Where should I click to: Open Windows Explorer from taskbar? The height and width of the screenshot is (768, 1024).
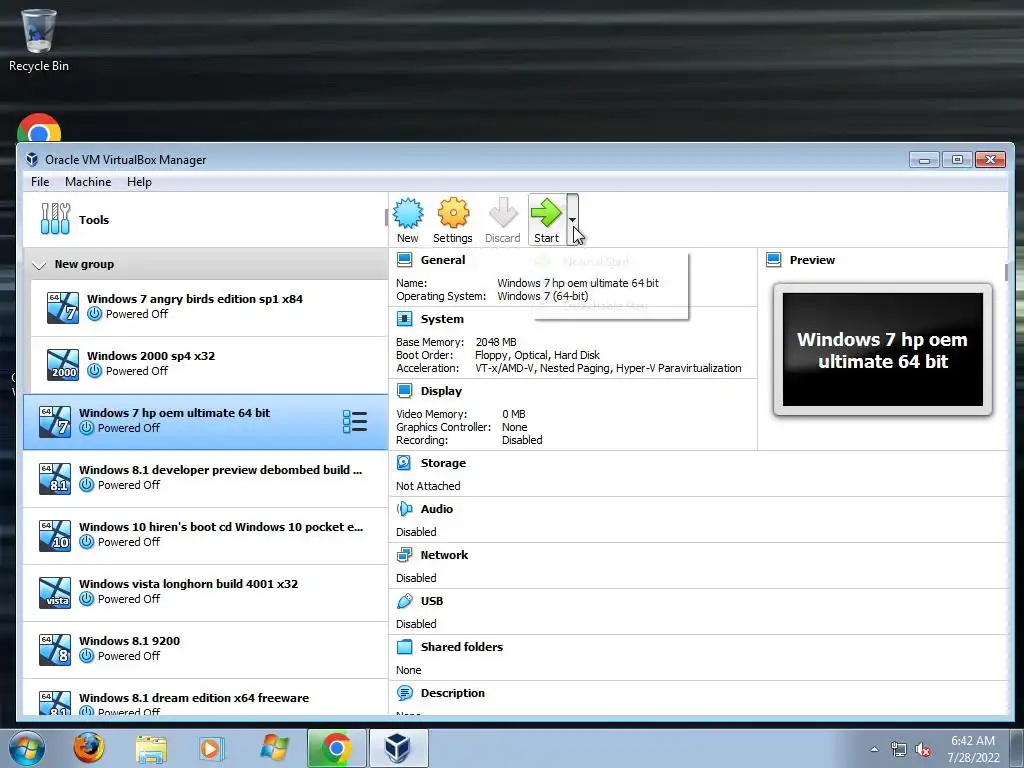coord(151,749)
